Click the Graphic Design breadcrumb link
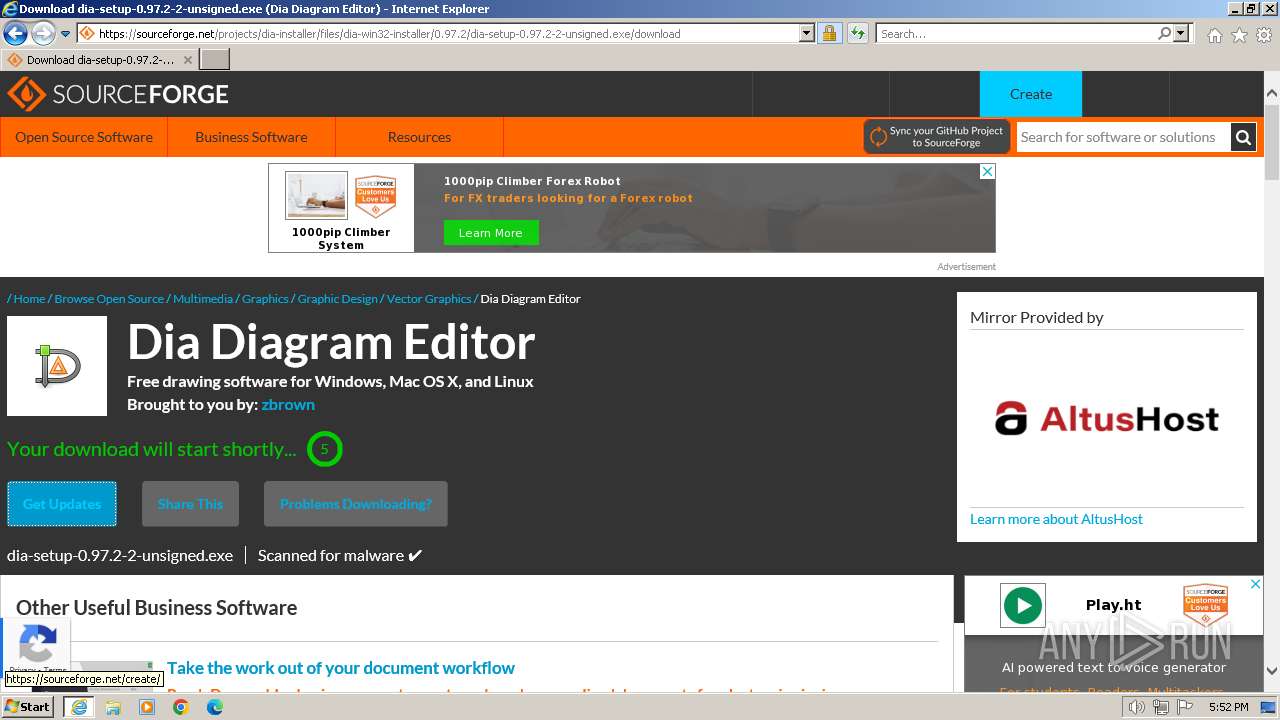Screen dimensions: 1280x720 [x=338, y=299]
